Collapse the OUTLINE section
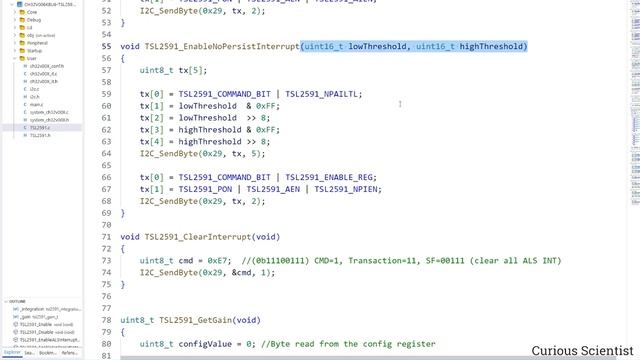 pos(6,301)
